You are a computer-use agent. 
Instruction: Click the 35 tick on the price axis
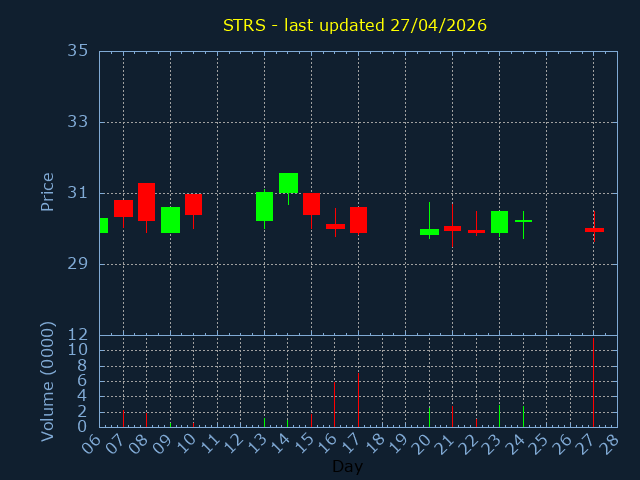pos(79,51)
